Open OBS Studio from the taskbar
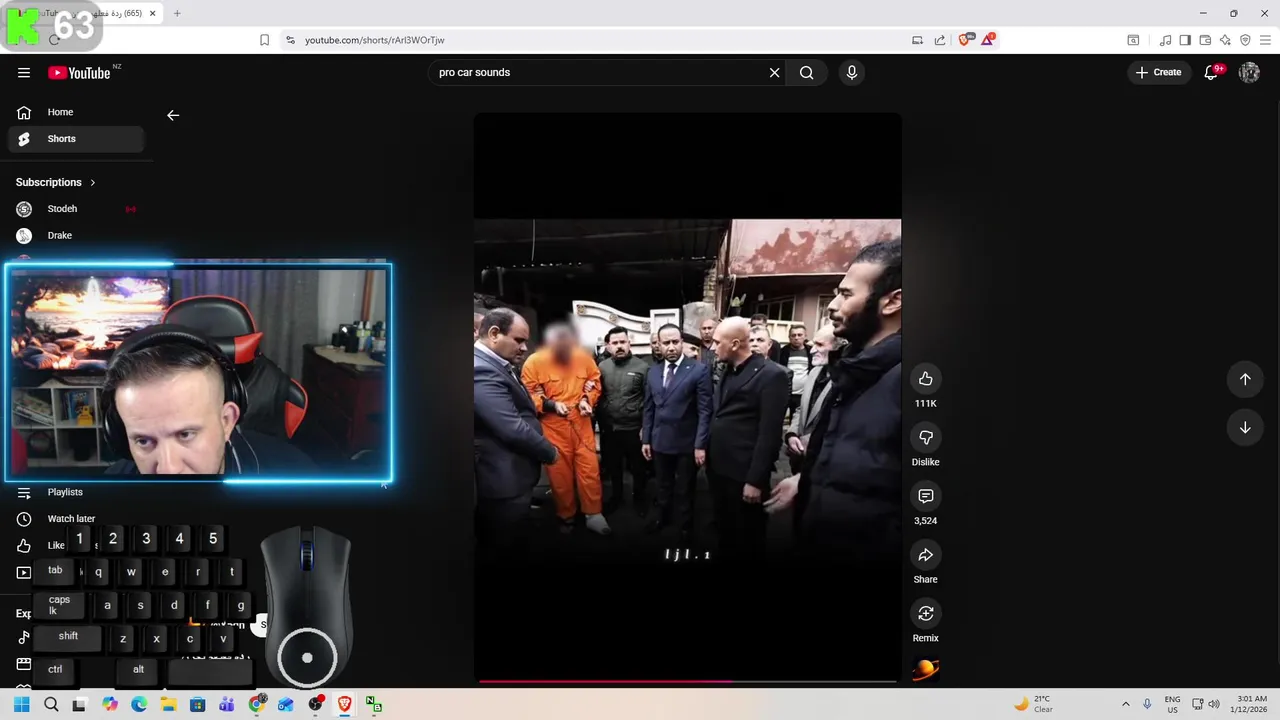 pyautogui.click(x=315, y=705)
